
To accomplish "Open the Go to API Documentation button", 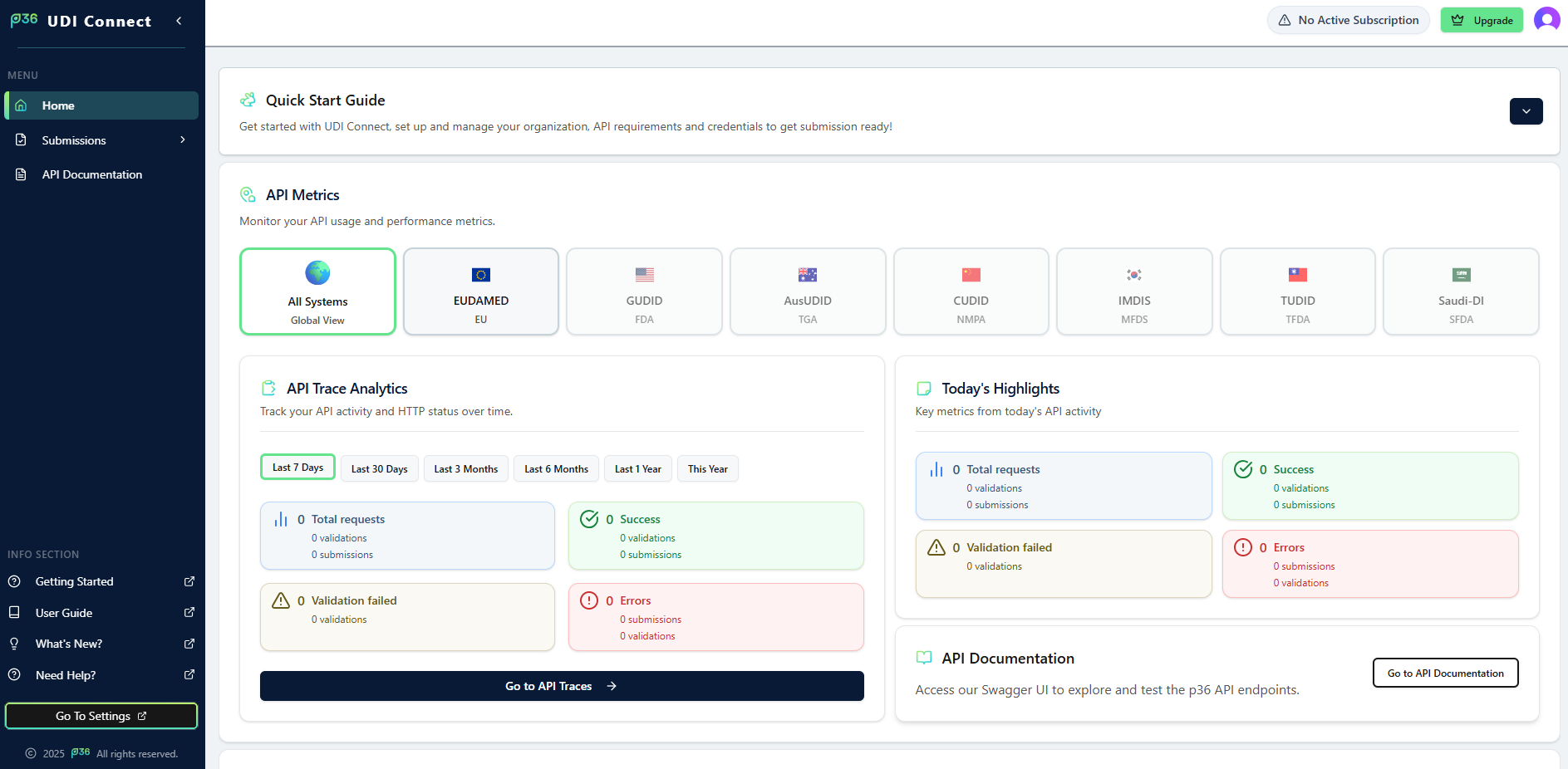I will 1445,673.
